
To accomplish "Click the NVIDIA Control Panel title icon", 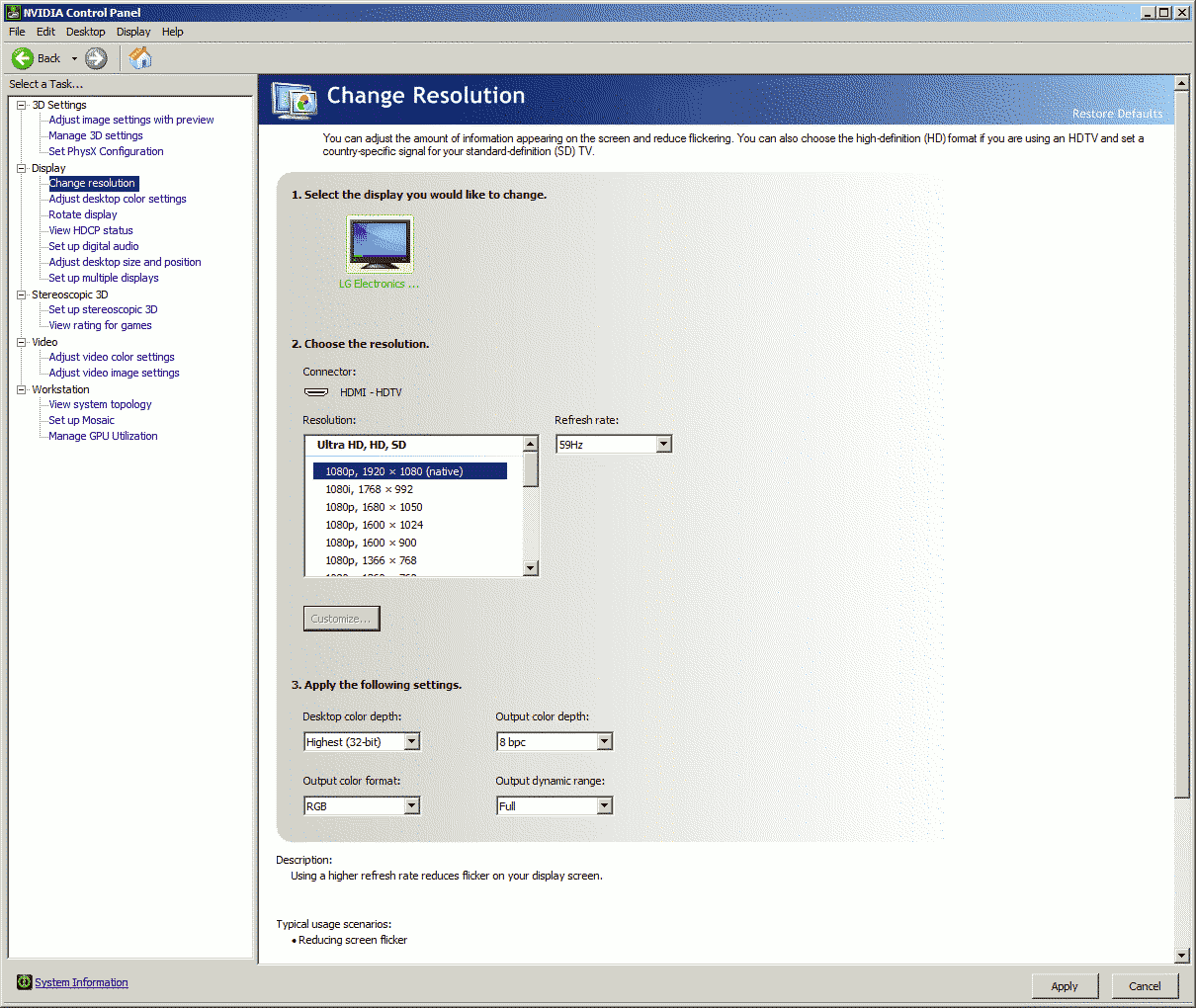I will point(13,12).
